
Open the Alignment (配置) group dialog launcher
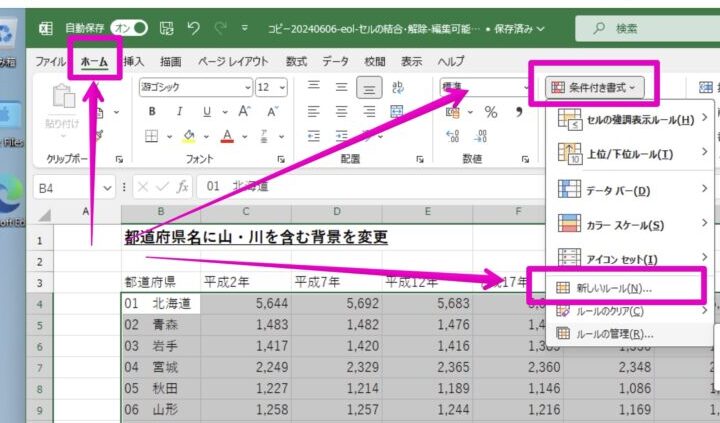click(x=420, y=159)
